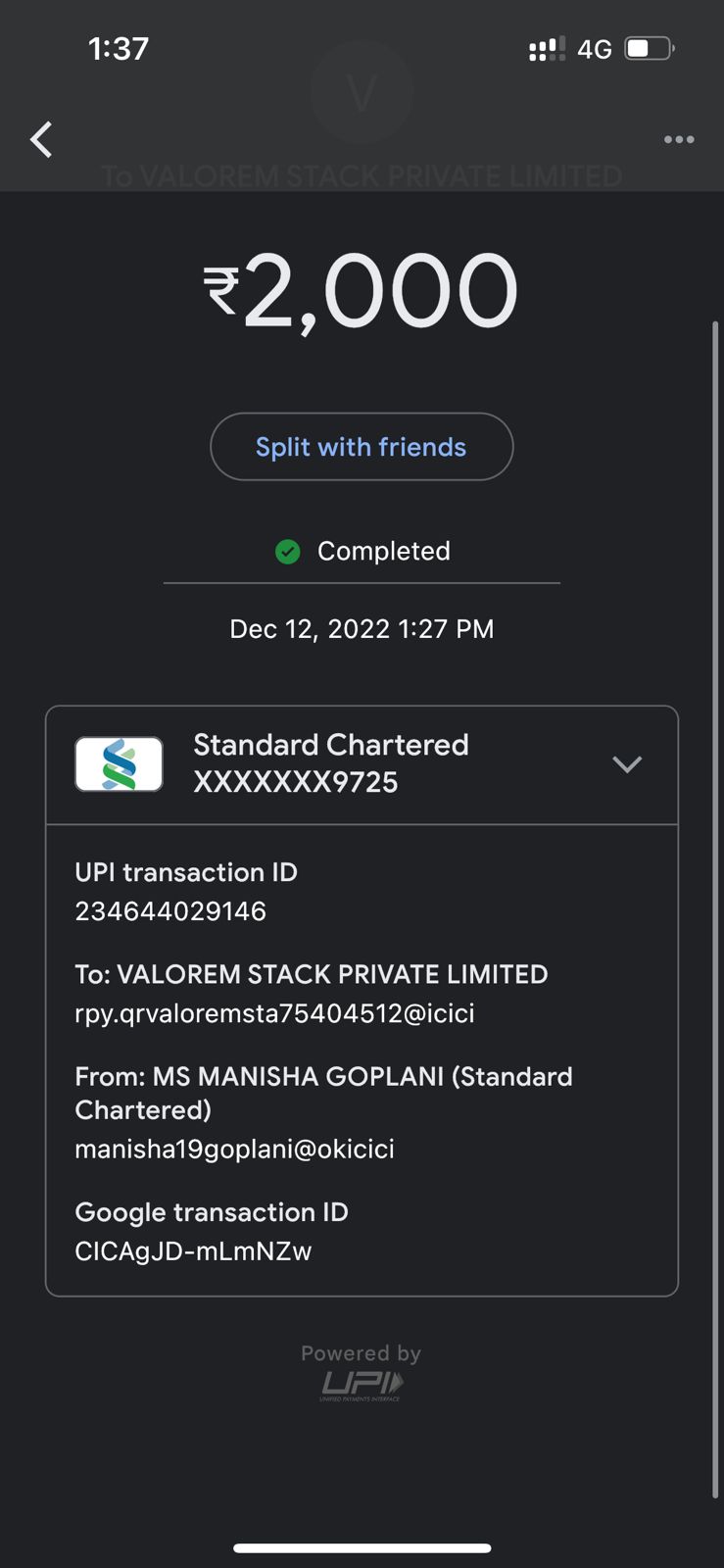Collapse the Standard Chartered details chevron
This screenshot has width=724, height=1568.
(627, 763)
